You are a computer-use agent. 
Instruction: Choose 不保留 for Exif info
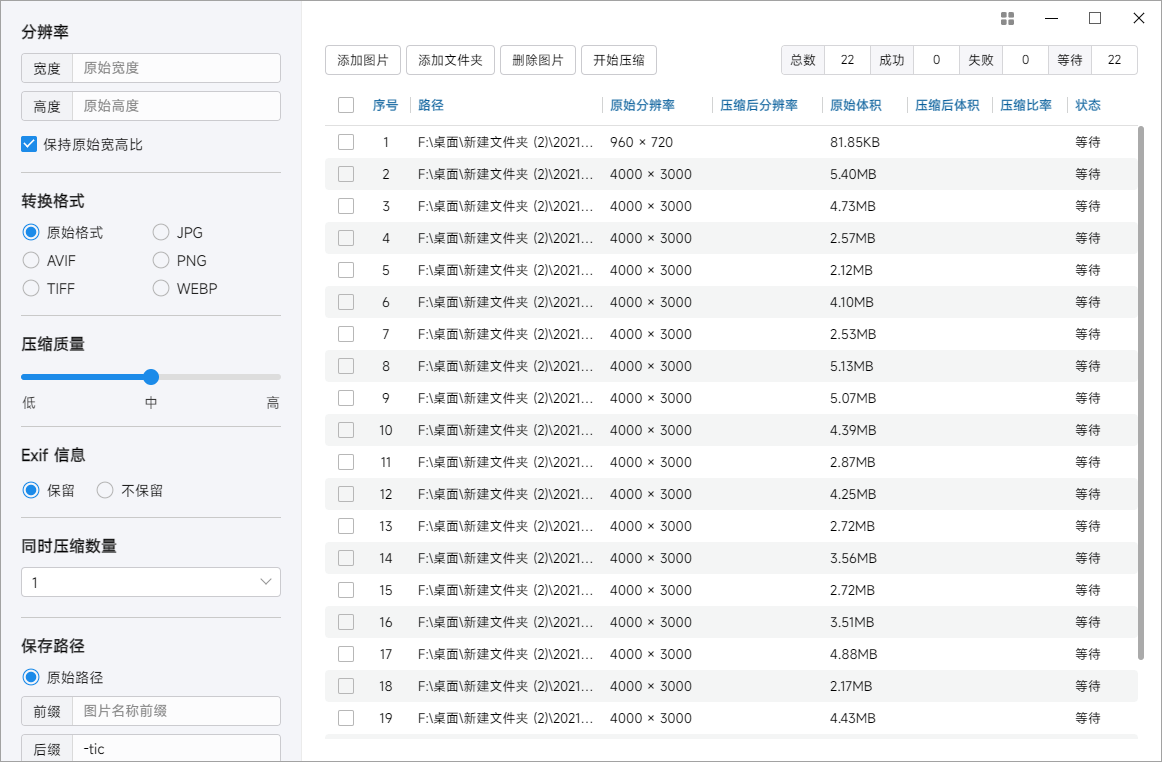[104, 491]
